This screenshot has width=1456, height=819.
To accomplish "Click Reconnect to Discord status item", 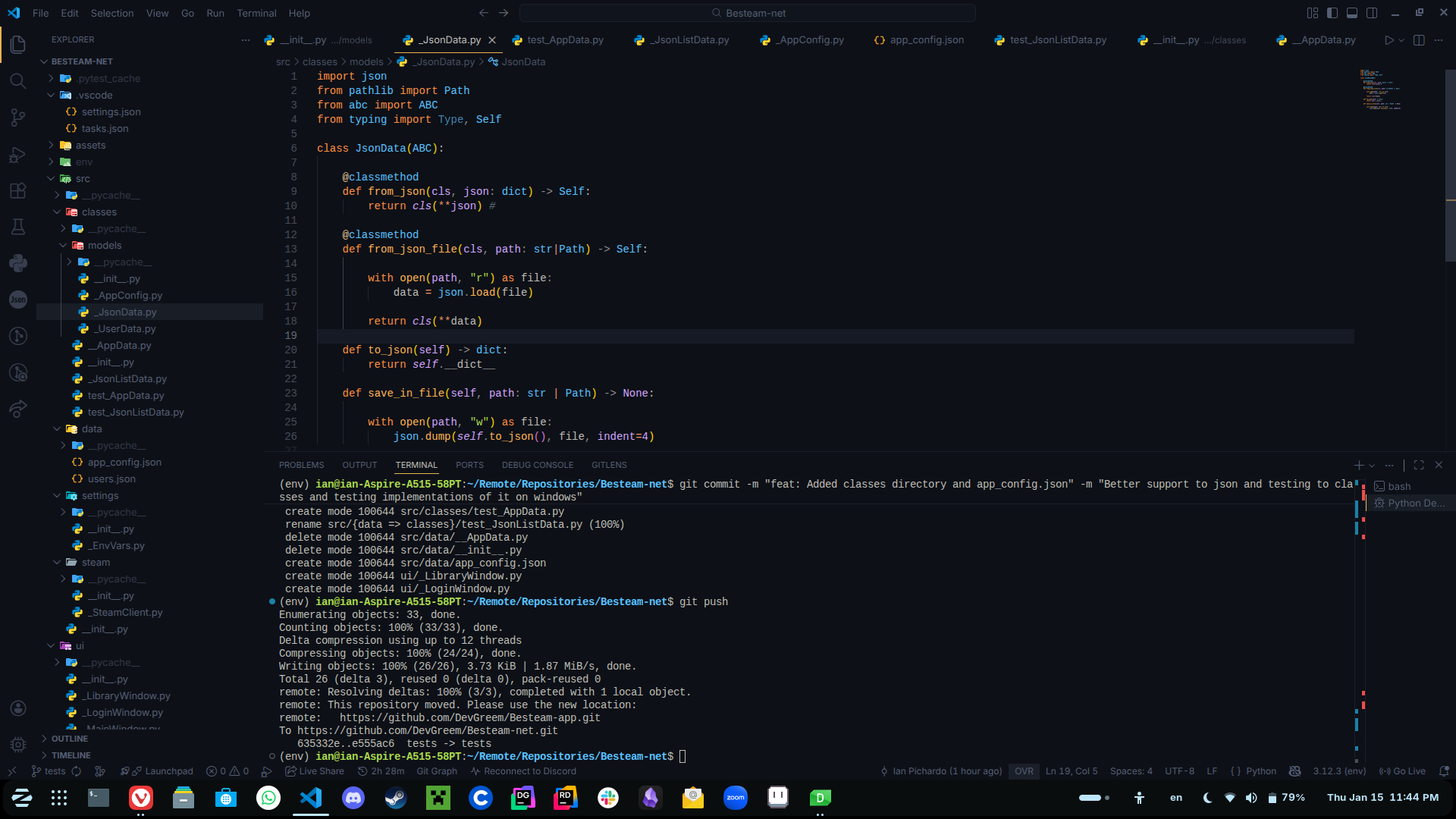I will pos(523,771).
